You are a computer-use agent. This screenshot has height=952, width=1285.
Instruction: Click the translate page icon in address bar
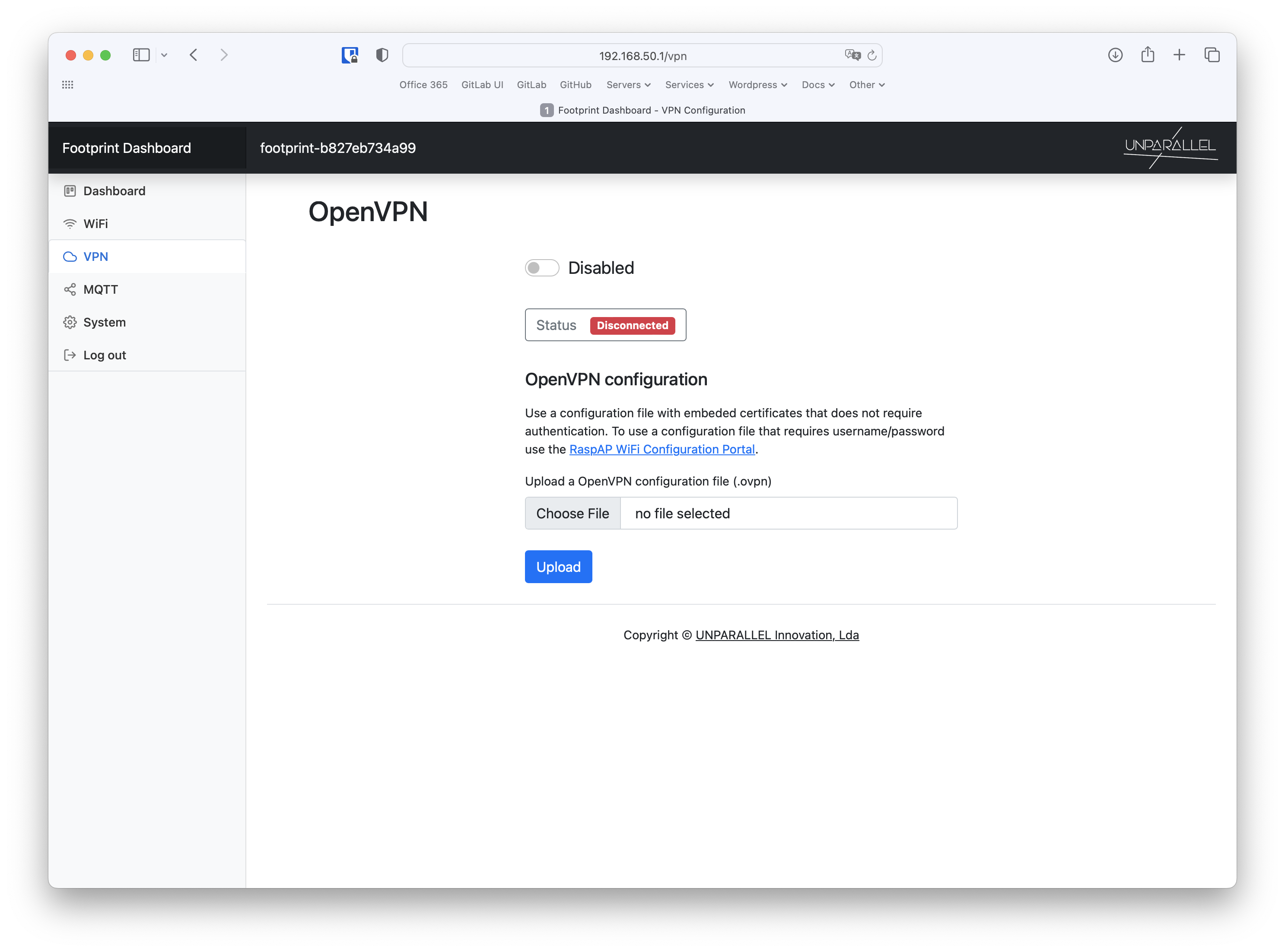(x=852, y=55)
